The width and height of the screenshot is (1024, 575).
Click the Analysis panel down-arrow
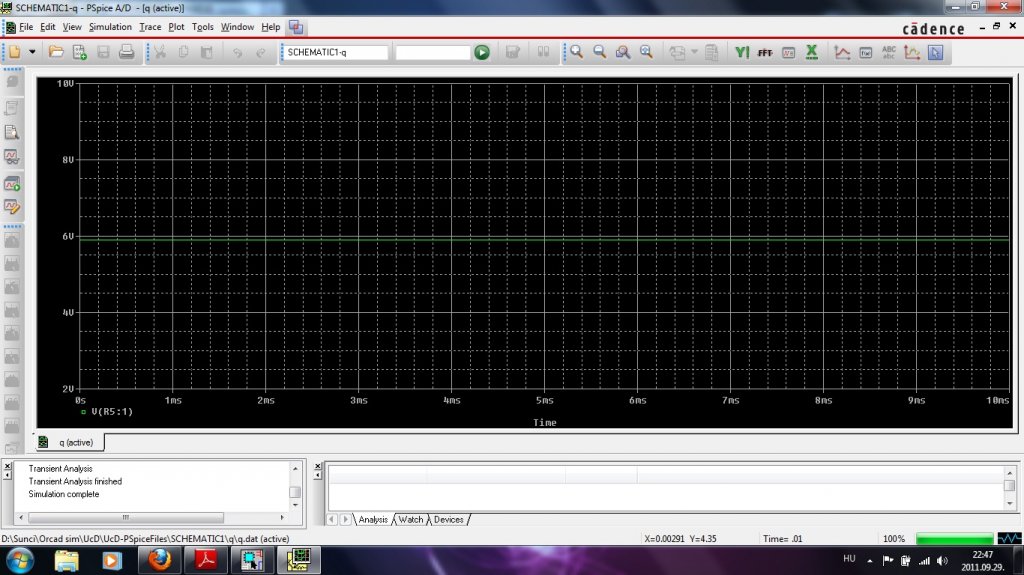(1010, 503)
